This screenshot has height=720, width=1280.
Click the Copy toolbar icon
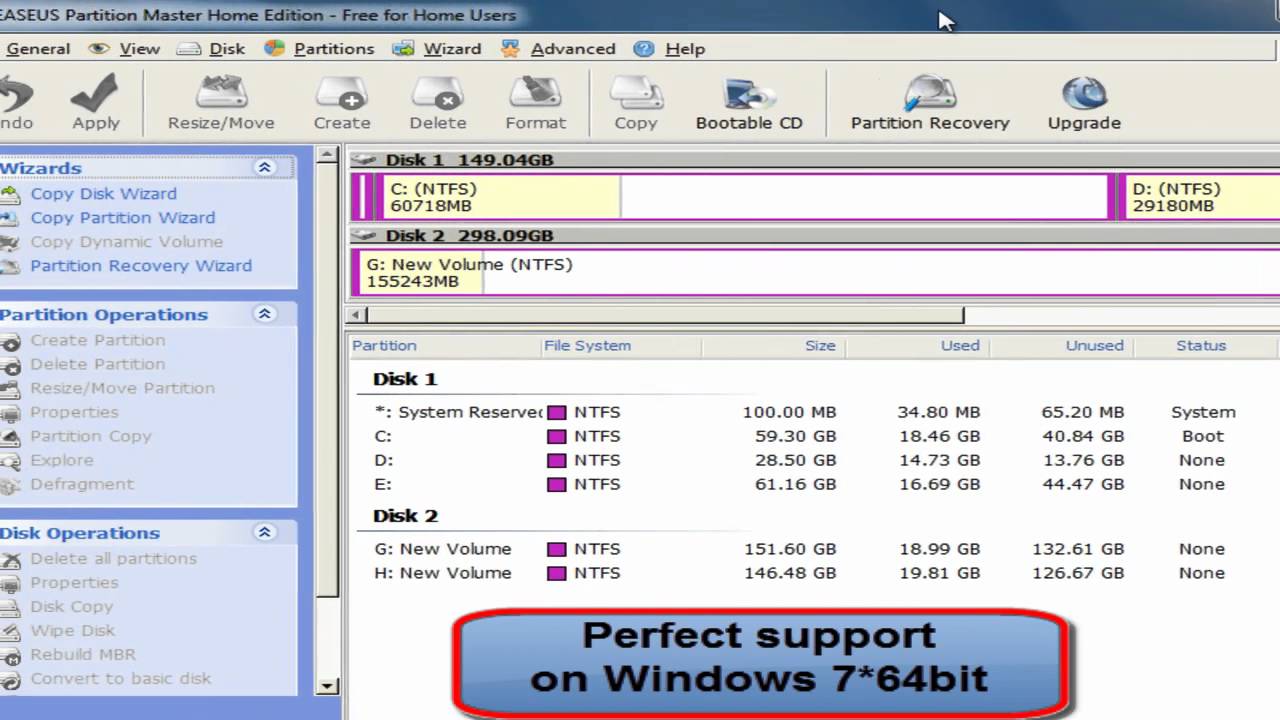point(636,103)
